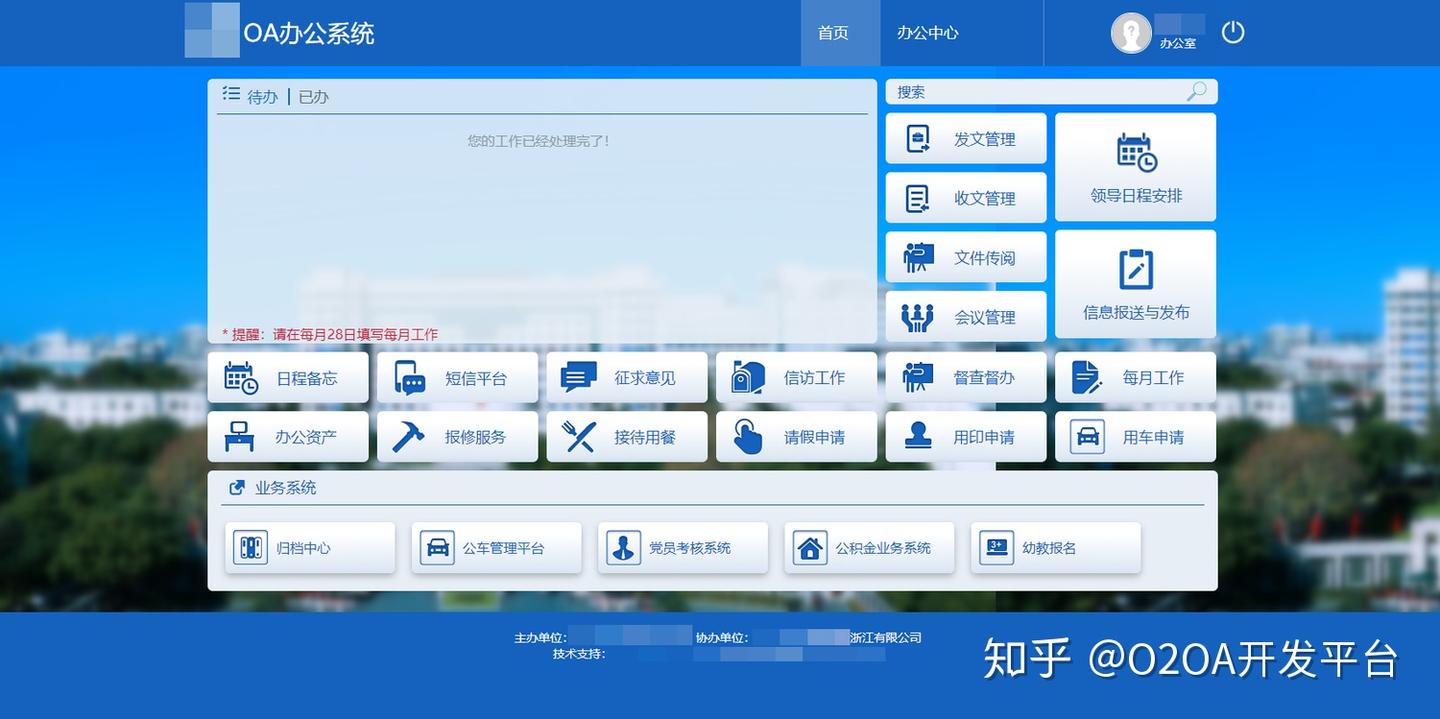Open 党员考核系统
This screenshot has height=719, width=1440.
[x=683, y=547]
